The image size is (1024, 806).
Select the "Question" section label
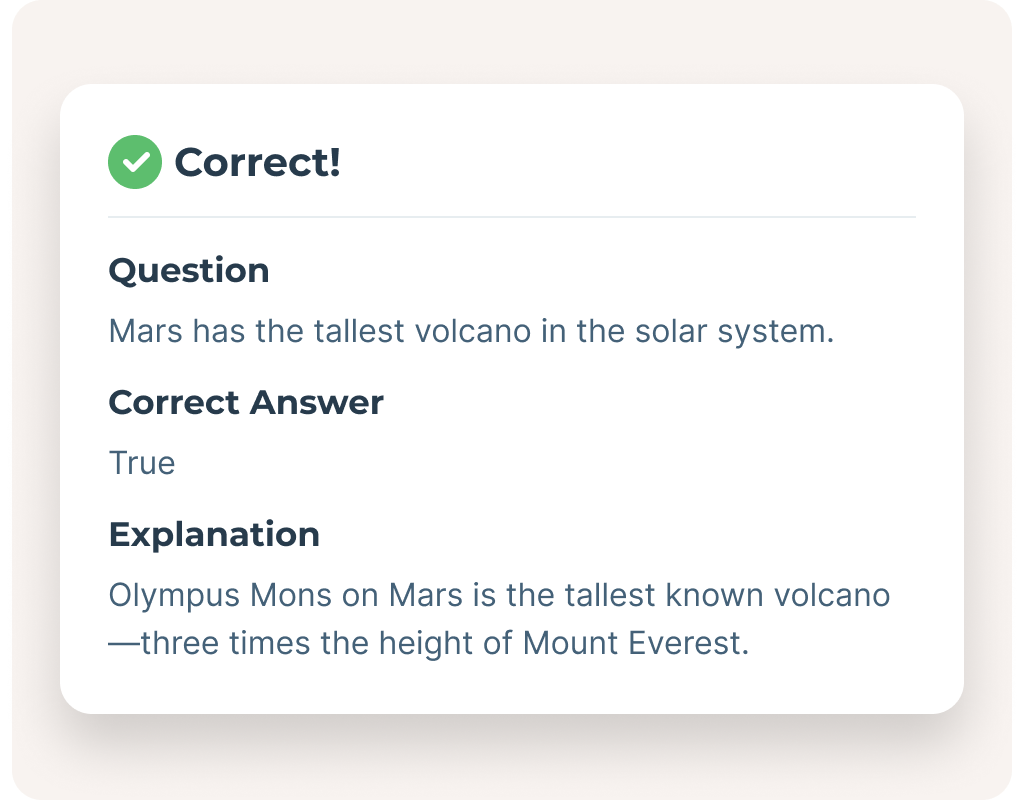(188, 271)
